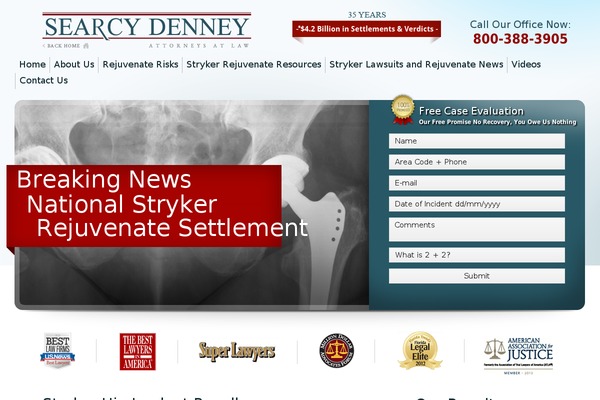Open the Videos page
Image resolution: width=600 pixels, height=400 pixels.
pyautogui.click(x=526, y=64)
